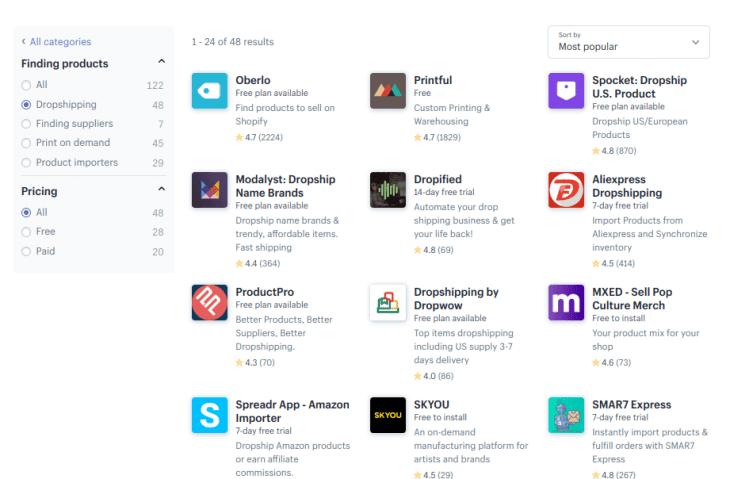Open the ProductPro title link
This screenshot has height=479, width=730.
point(264,292)
